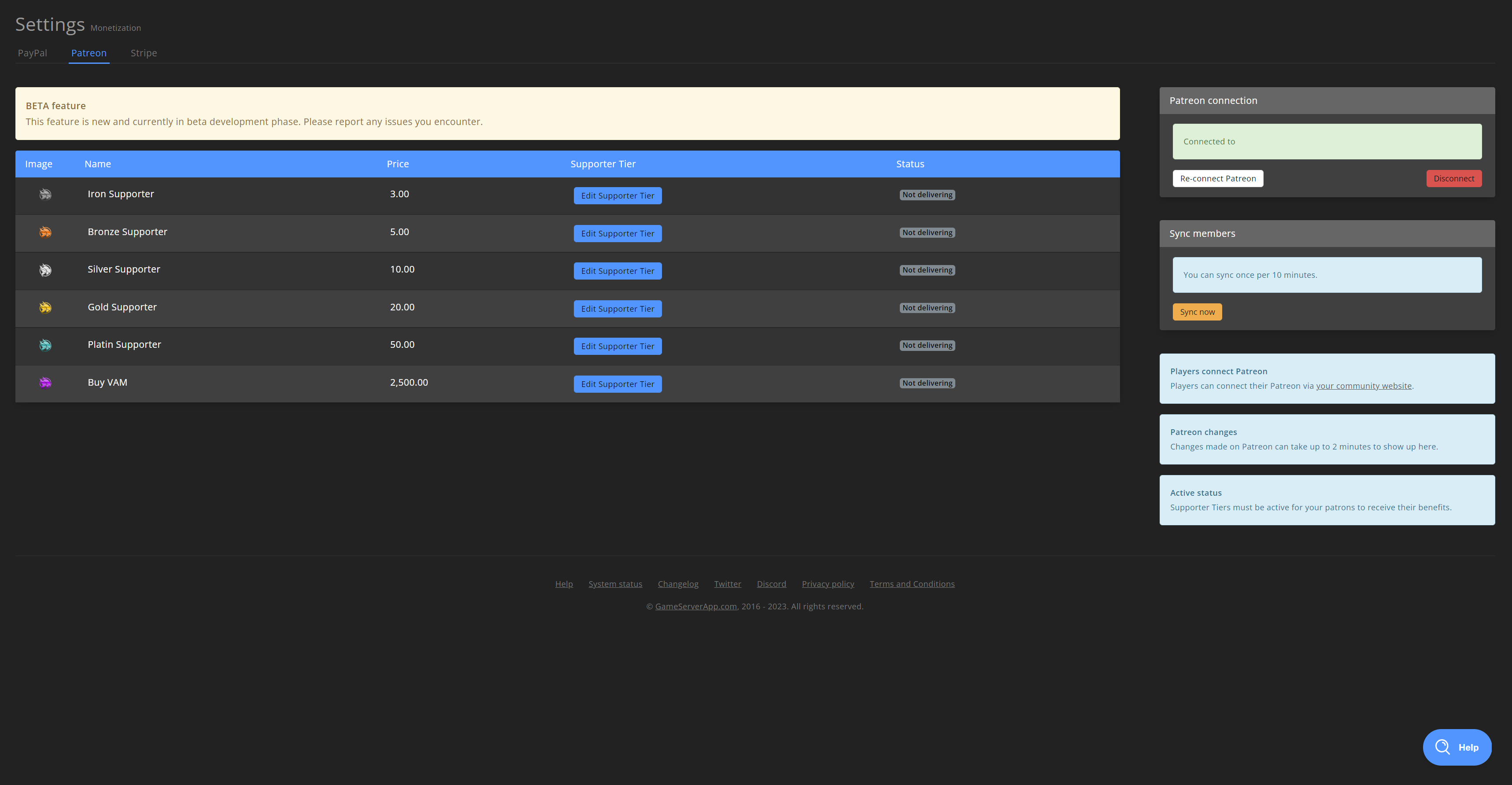
Task: Select the Patreon tab
Action: pos(89,53)
